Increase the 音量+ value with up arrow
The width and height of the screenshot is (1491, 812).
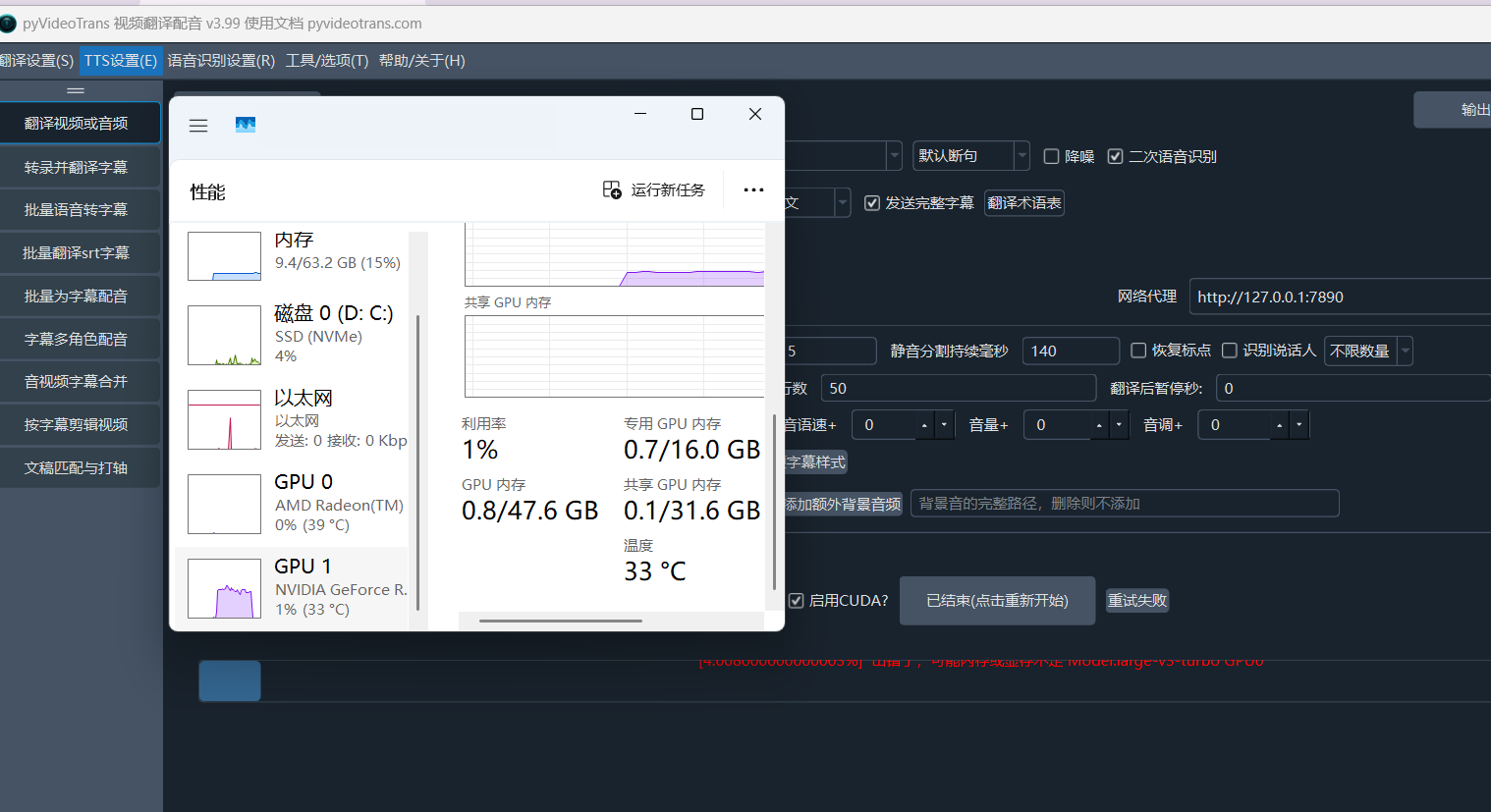point(1099,425)
